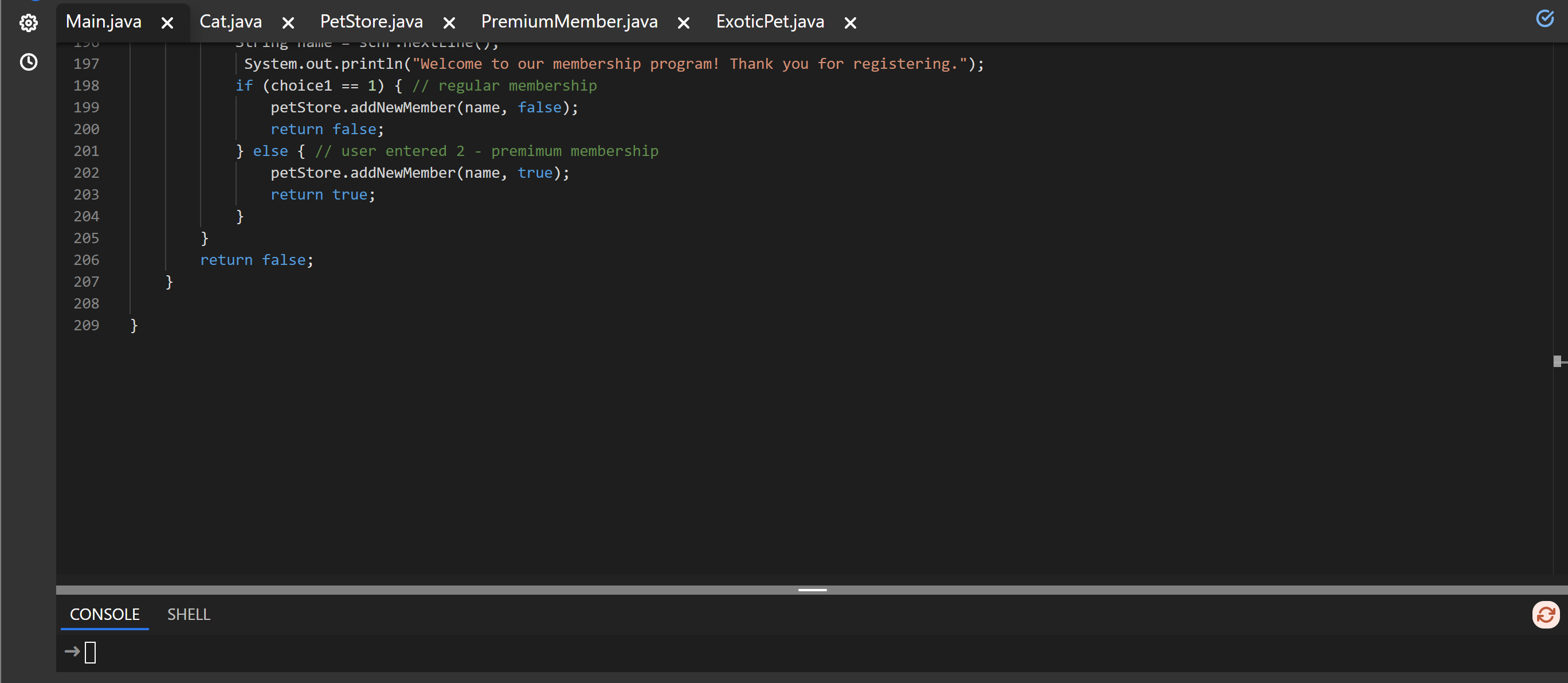The image size is (1568, 683).
Task: Open the history clock icon
Action: (x=29, y=62)
